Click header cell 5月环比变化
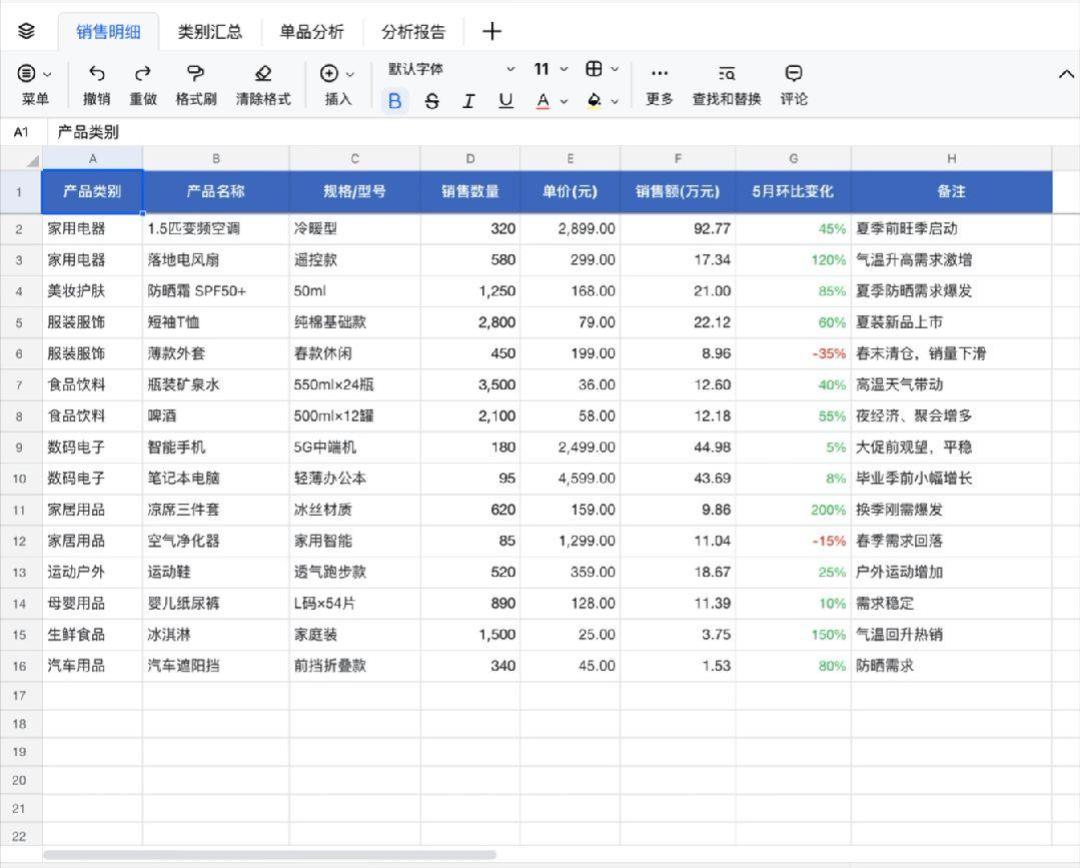 (x=793, y=192)
